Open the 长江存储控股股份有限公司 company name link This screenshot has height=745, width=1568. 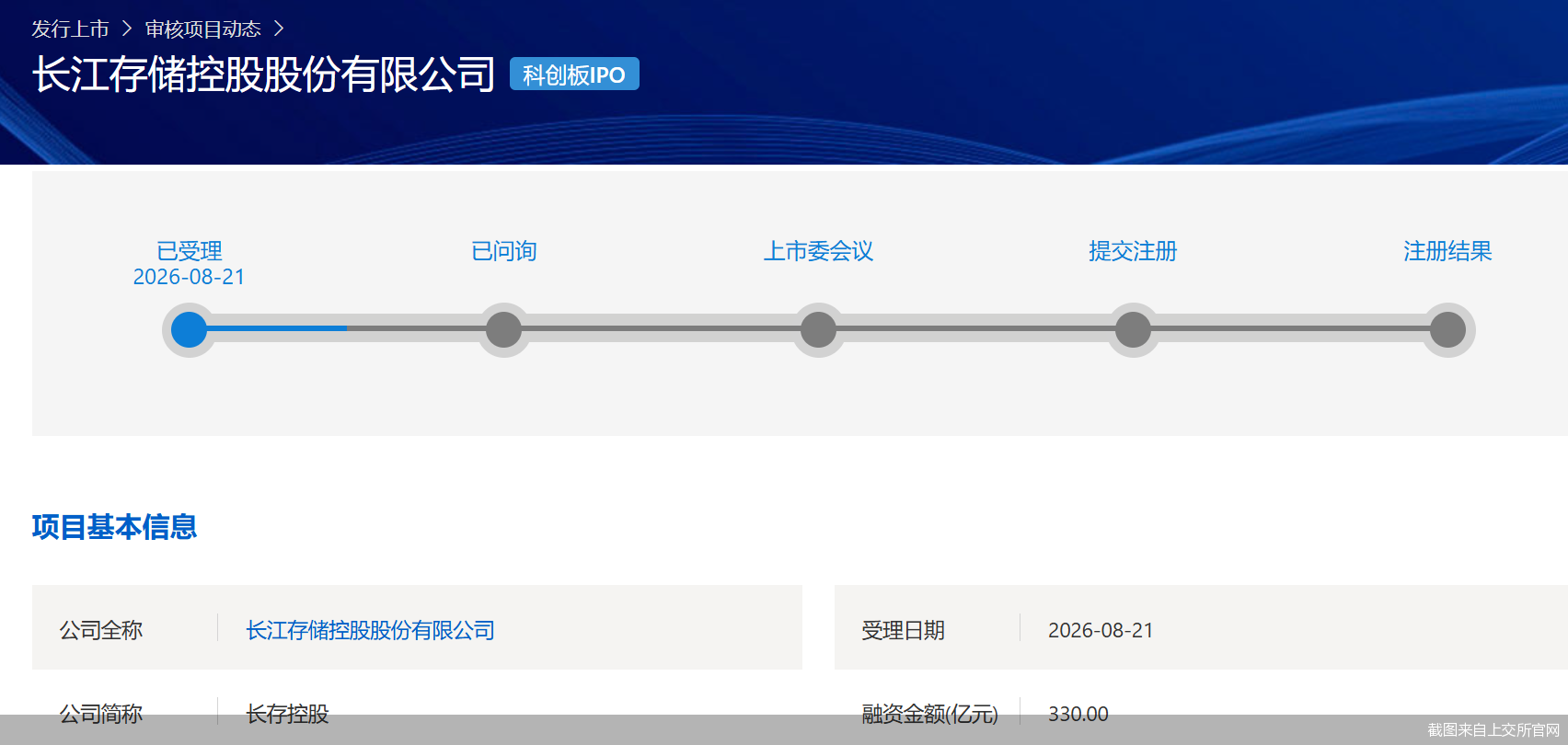click(371, 630)
